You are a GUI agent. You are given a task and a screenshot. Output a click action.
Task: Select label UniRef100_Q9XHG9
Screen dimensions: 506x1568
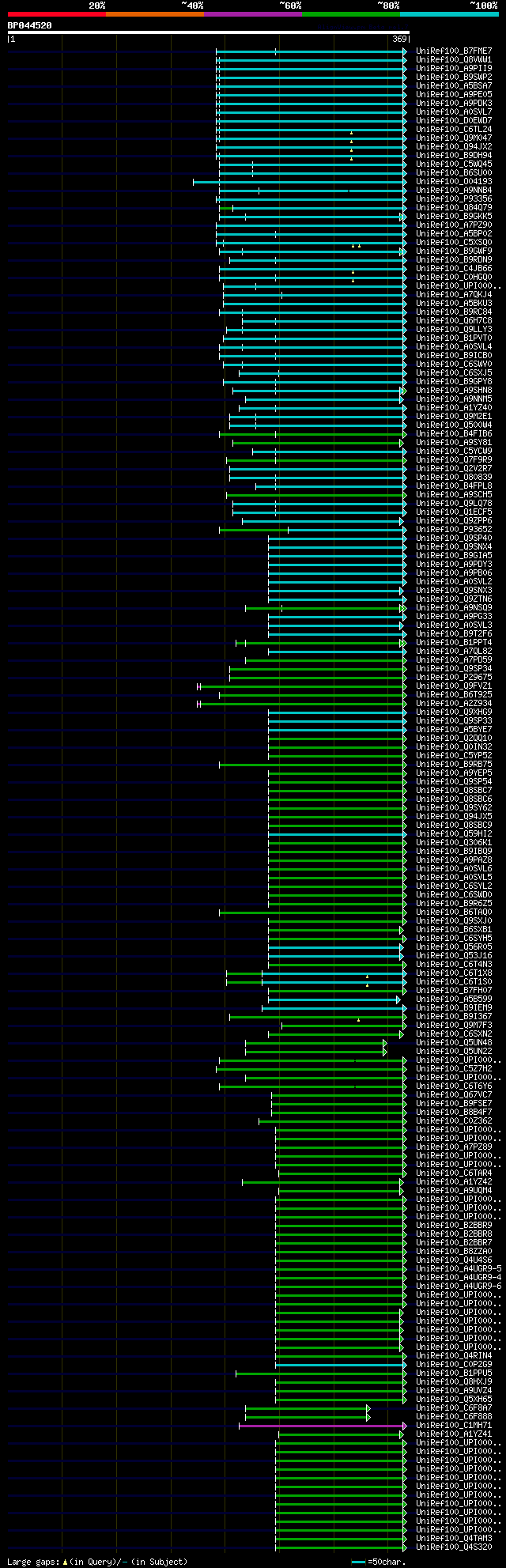[454, 712]
